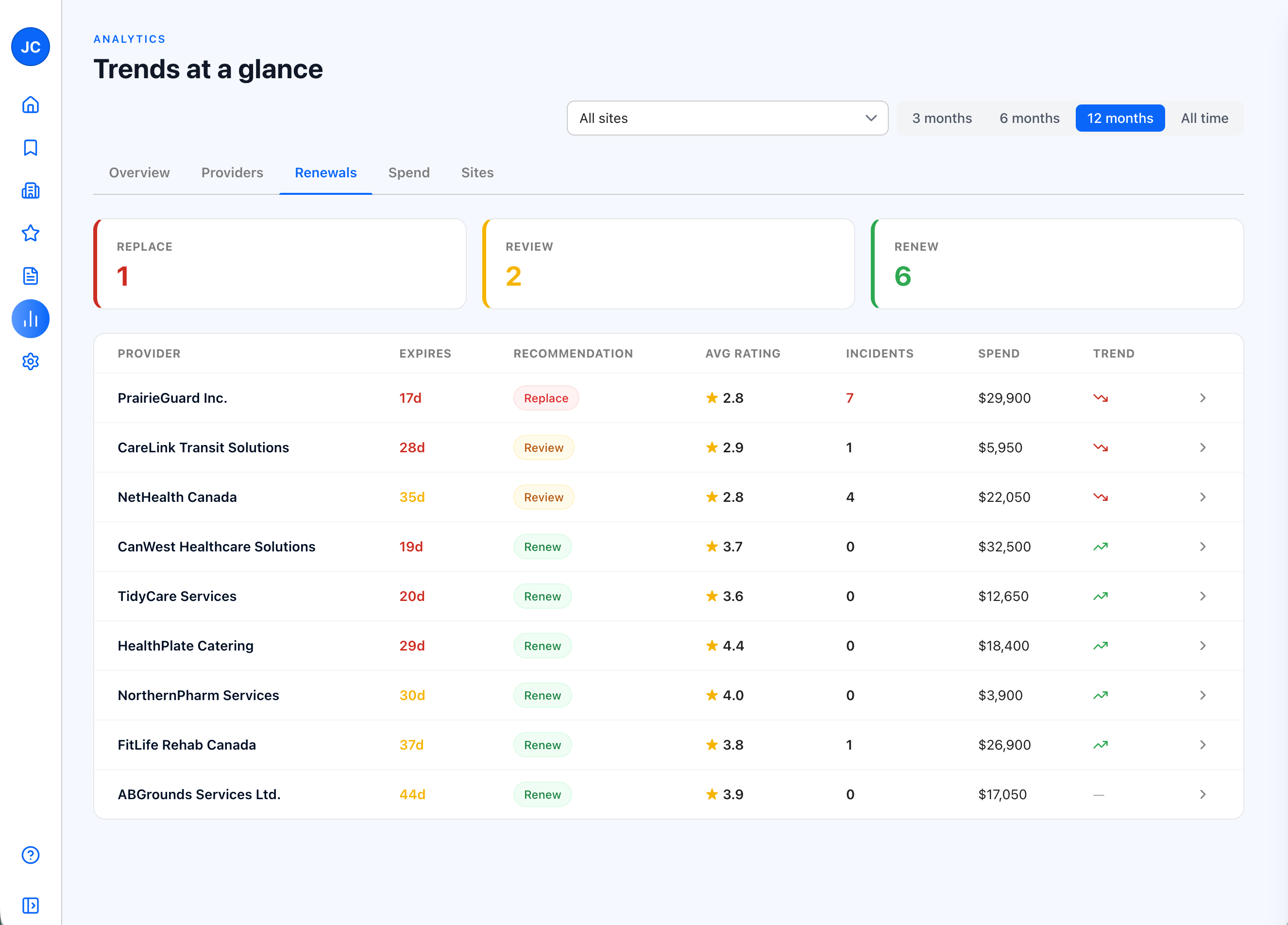Expand the NorthernPharm Services row chevron
The height and width of the screenshot is (925, 1288).
(1202, 696)
